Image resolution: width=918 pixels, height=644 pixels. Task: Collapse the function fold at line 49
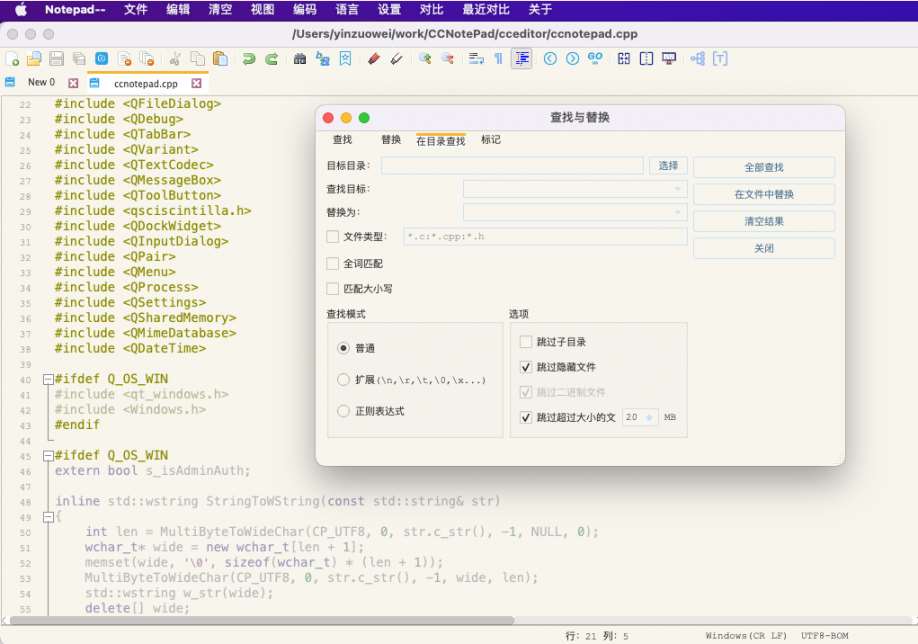click(49, 517)
